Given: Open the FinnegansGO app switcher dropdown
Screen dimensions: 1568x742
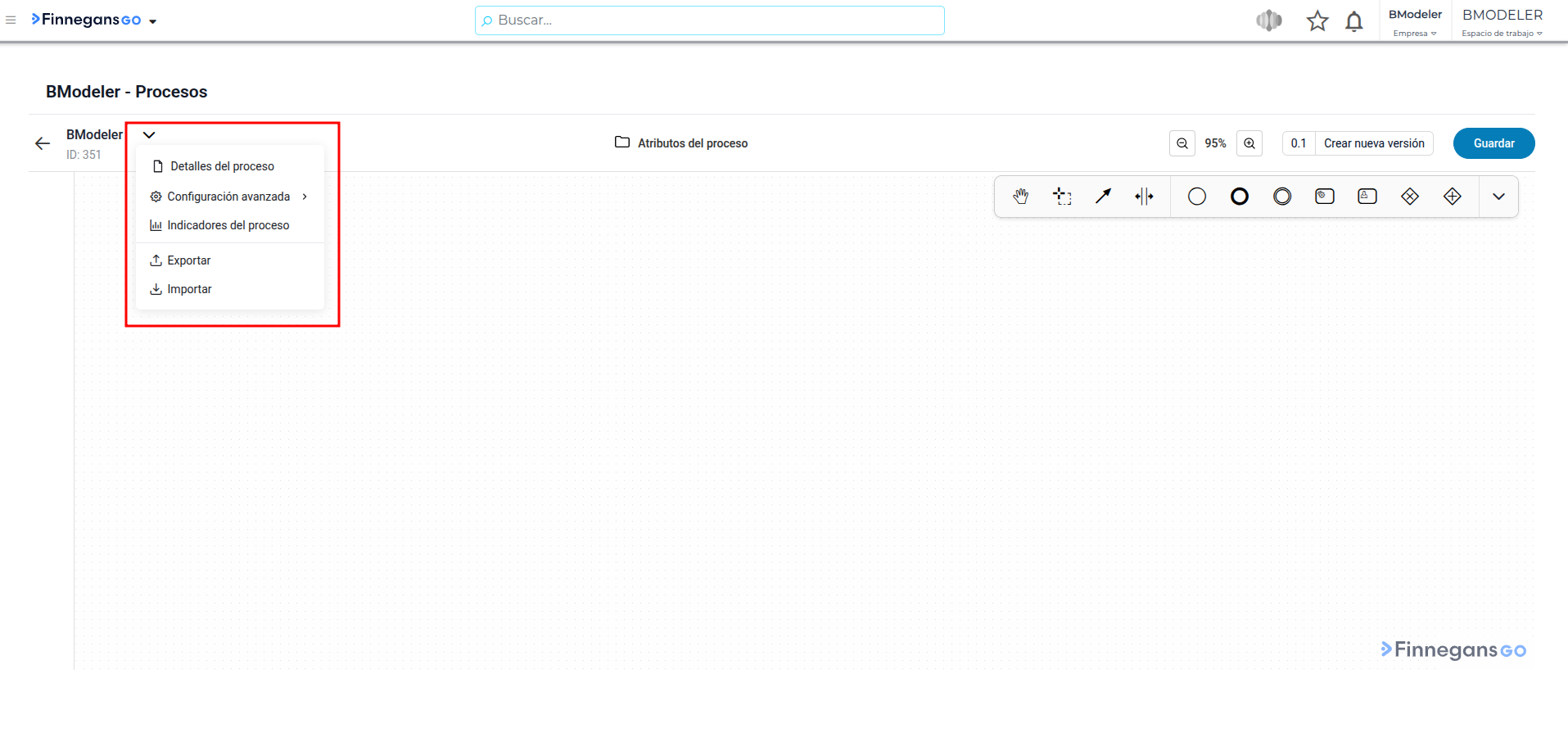Looking at the screenshot, I should (x=153, y=21).
